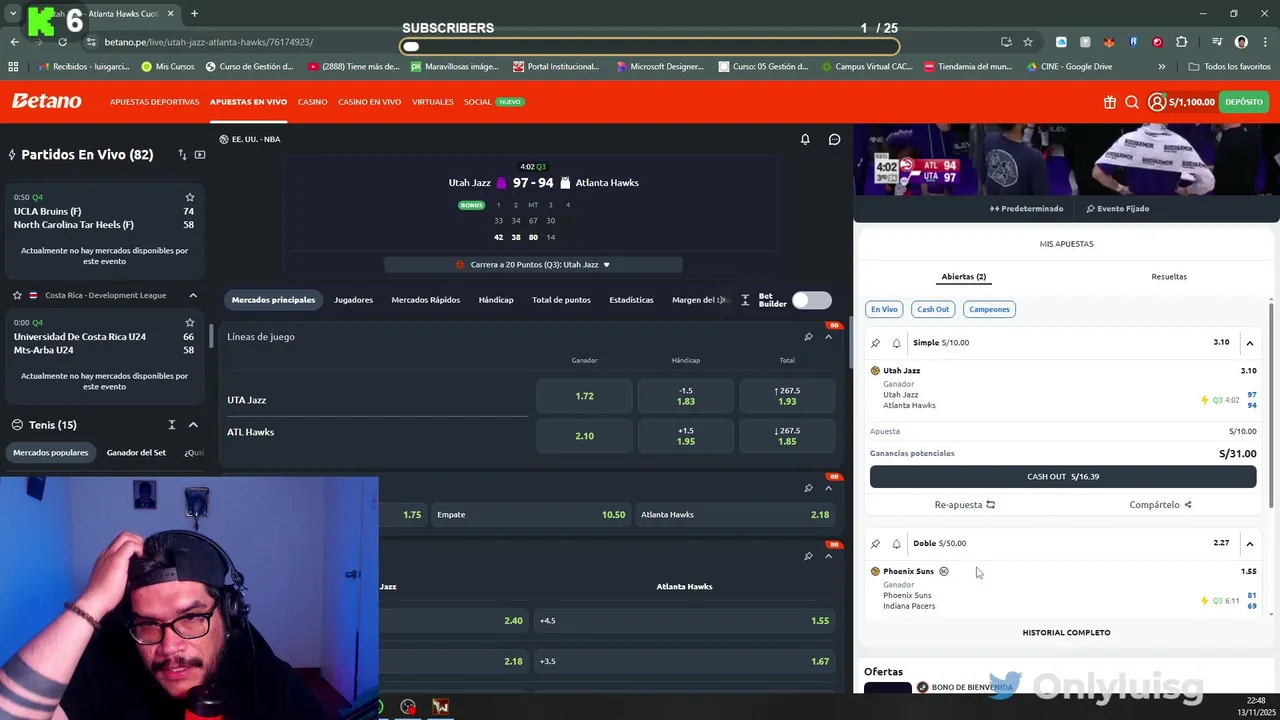Select Total de puntos tab
Screen dimensions: 1280x720
[x=561, y=300]
